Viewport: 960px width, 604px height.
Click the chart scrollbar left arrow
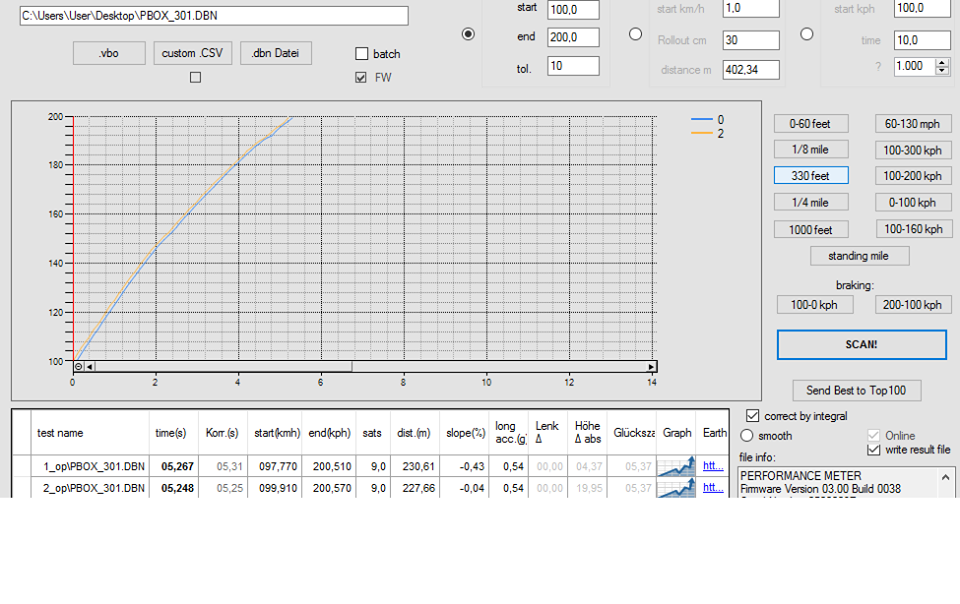tap(90, 367)
